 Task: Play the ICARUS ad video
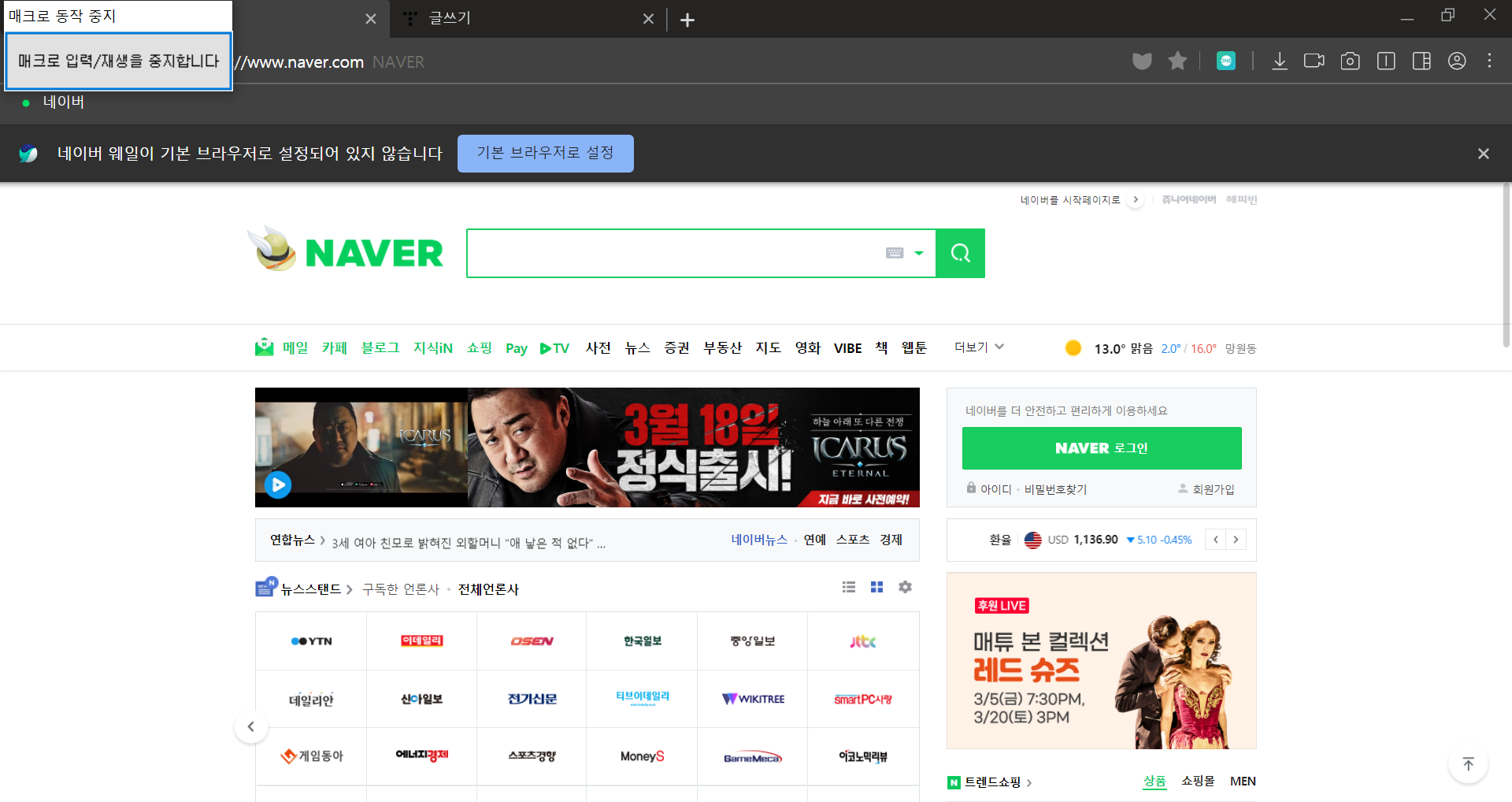click(277, 485)
